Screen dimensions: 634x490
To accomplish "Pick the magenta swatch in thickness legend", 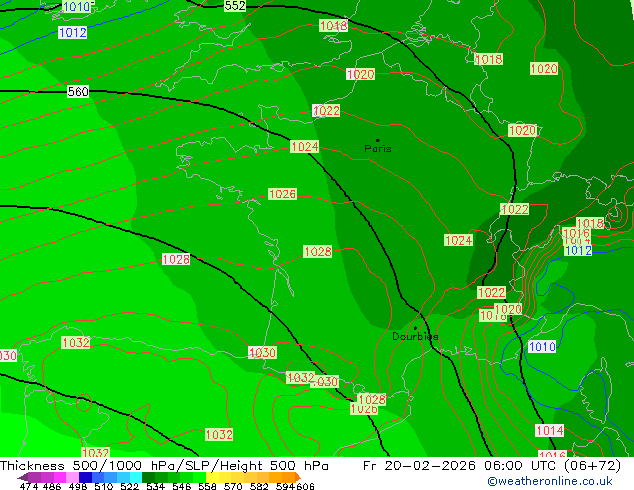I will click(59, 477).
